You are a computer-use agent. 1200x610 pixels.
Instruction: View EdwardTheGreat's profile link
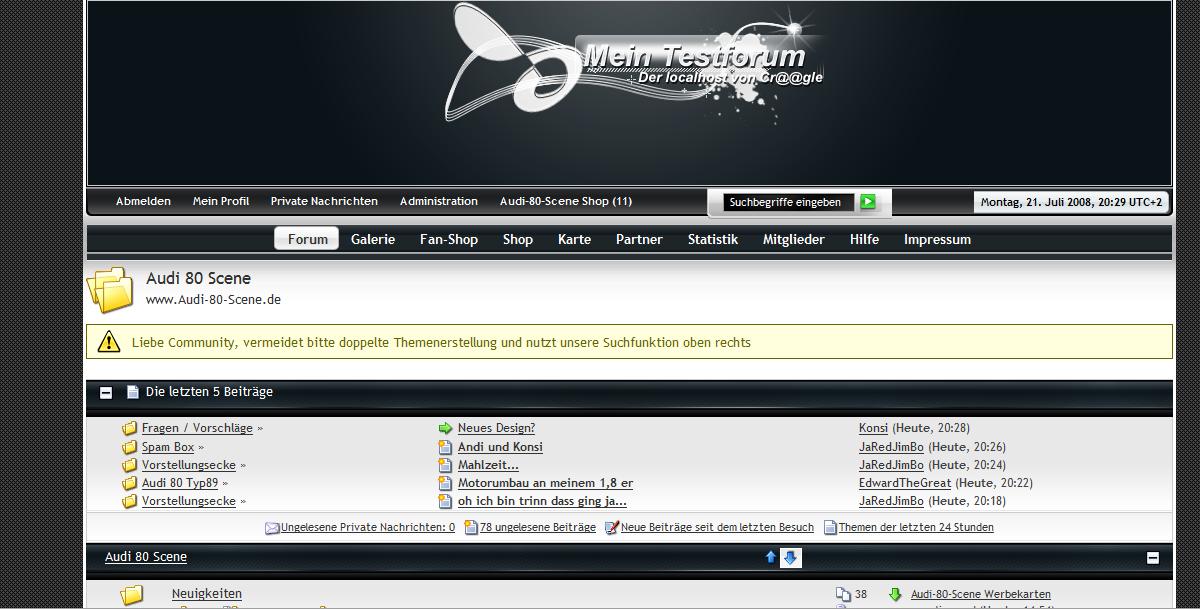click(x=905, y=483)
